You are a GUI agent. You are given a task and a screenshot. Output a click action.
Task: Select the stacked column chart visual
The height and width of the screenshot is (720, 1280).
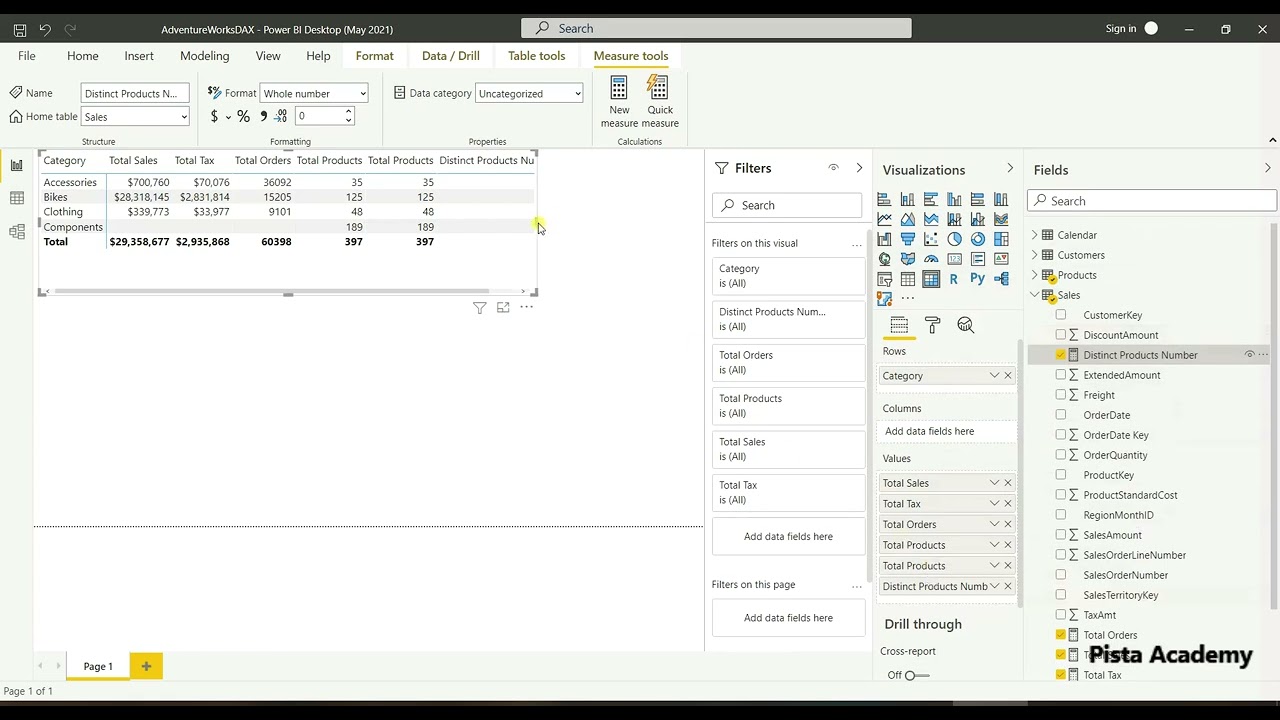[907, 199]
